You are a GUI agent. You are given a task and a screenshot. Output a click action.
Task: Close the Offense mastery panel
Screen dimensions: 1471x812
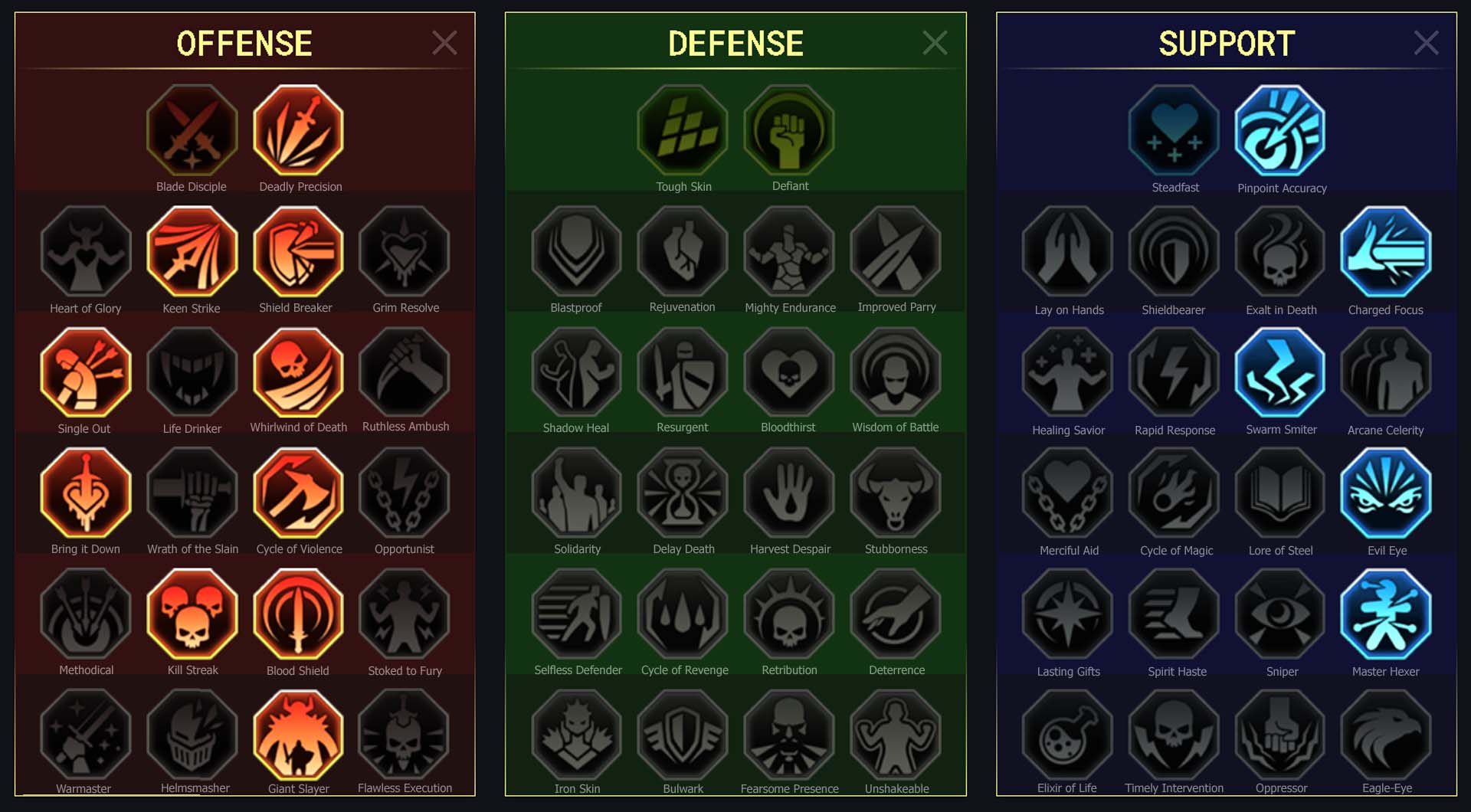tap(444, 43)
